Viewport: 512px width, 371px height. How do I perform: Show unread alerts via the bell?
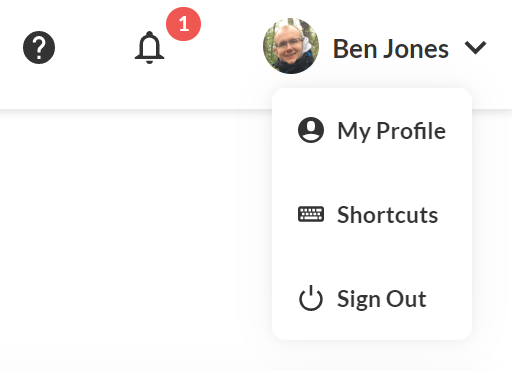click(x=149, y=48)
